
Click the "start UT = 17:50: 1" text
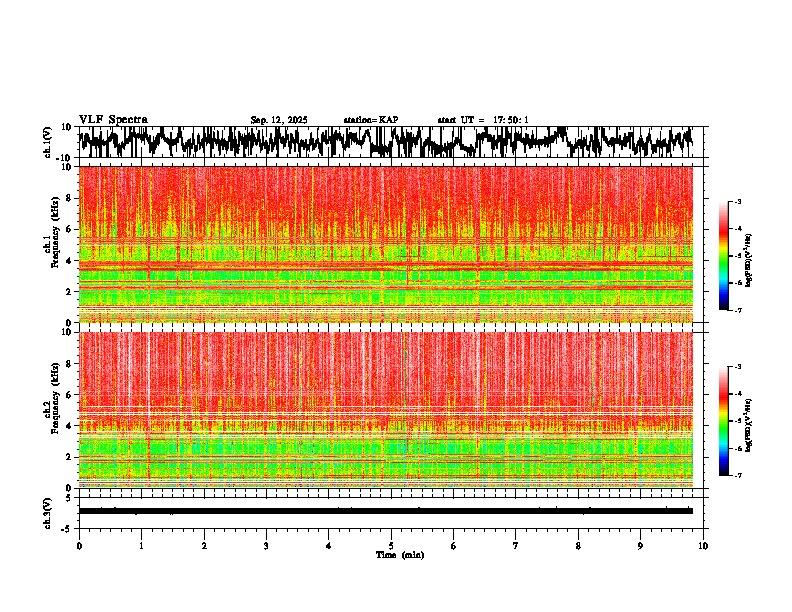click(x=483, y=120)
